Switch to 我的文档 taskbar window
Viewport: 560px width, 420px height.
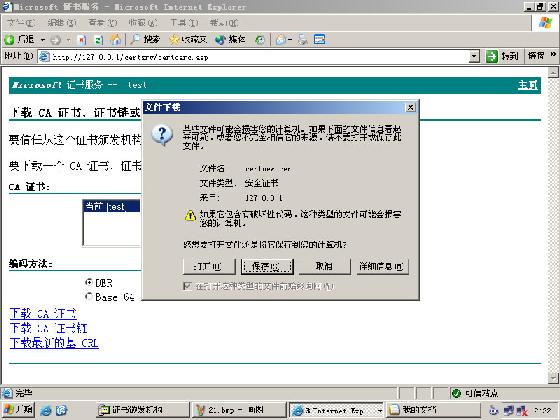coord(433,410)
